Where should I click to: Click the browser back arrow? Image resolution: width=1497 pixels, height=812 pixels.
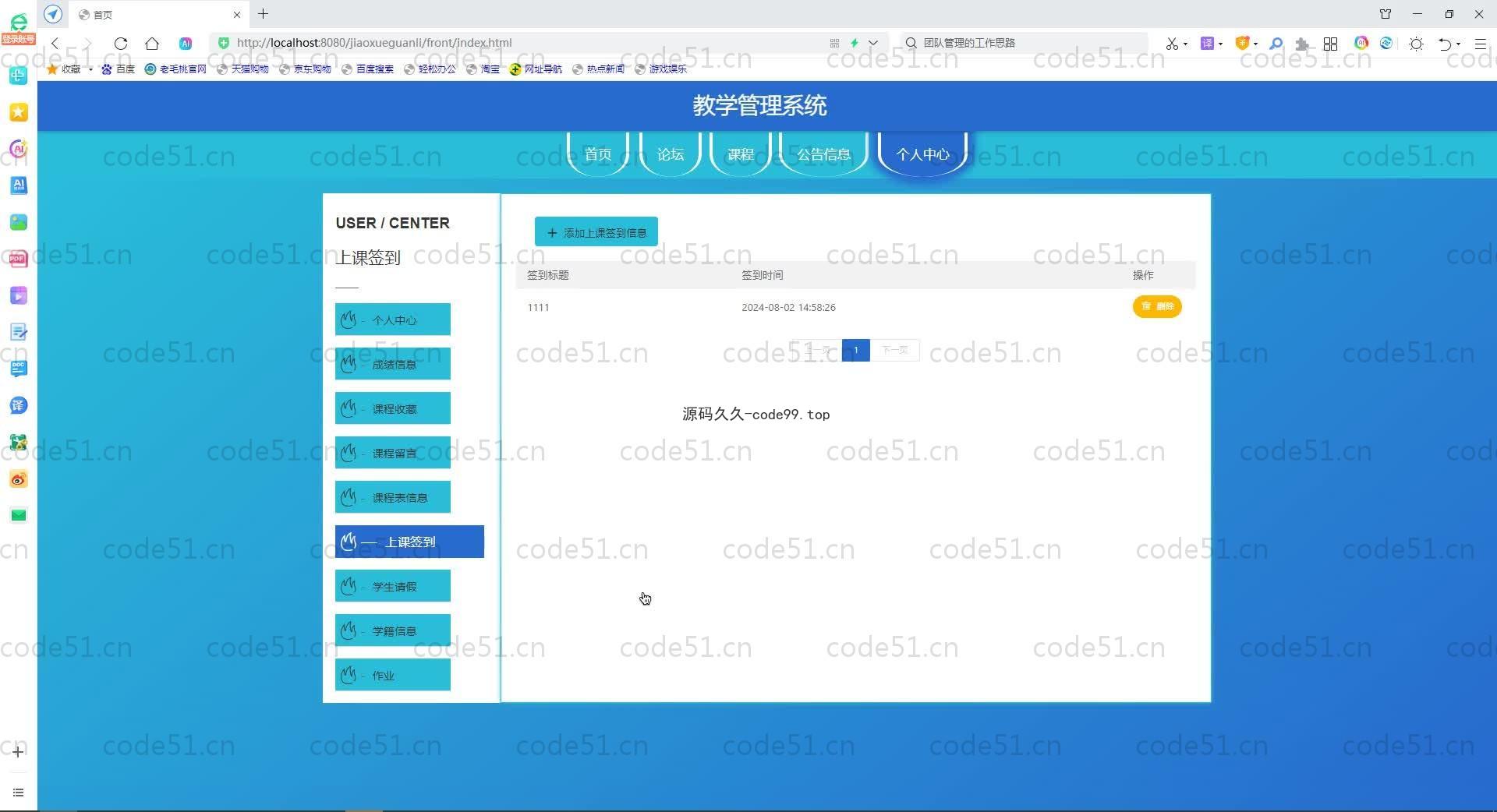55,44
